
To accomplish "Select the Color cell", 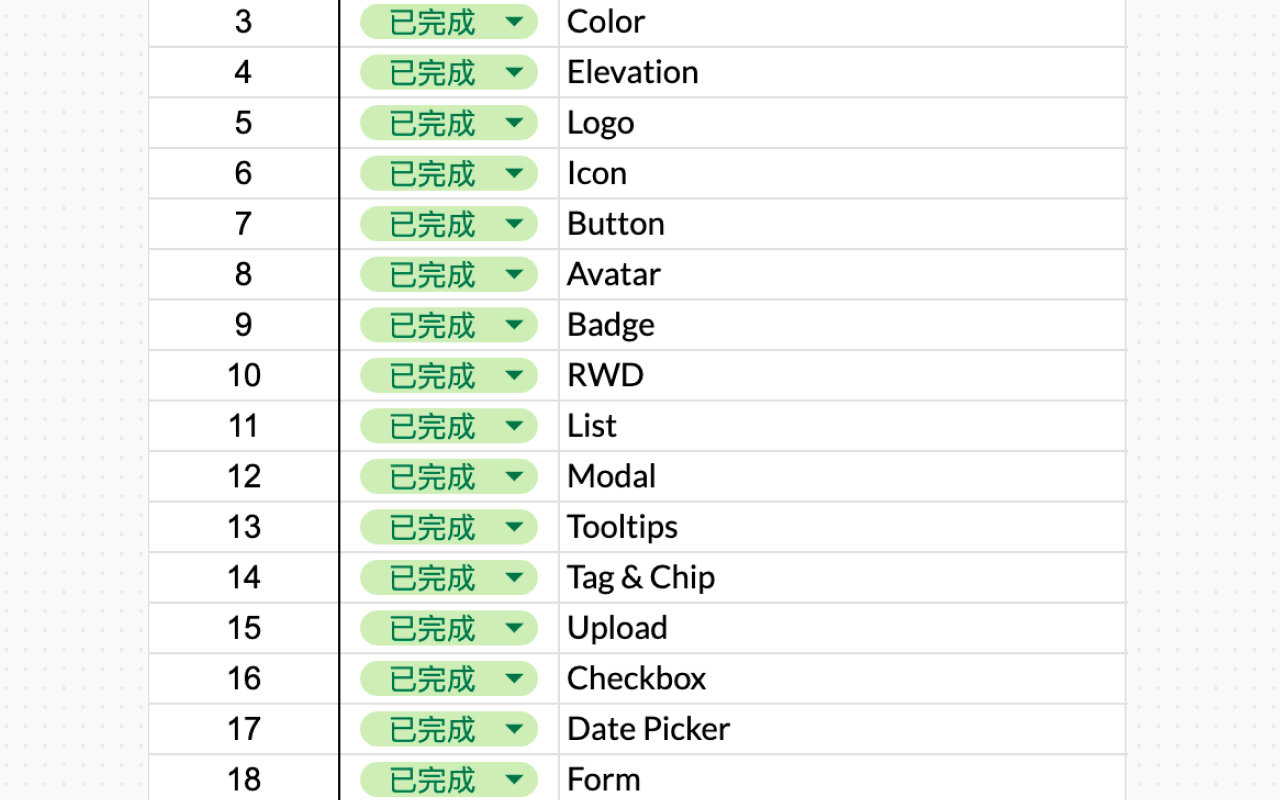I will tap(842, 22).
